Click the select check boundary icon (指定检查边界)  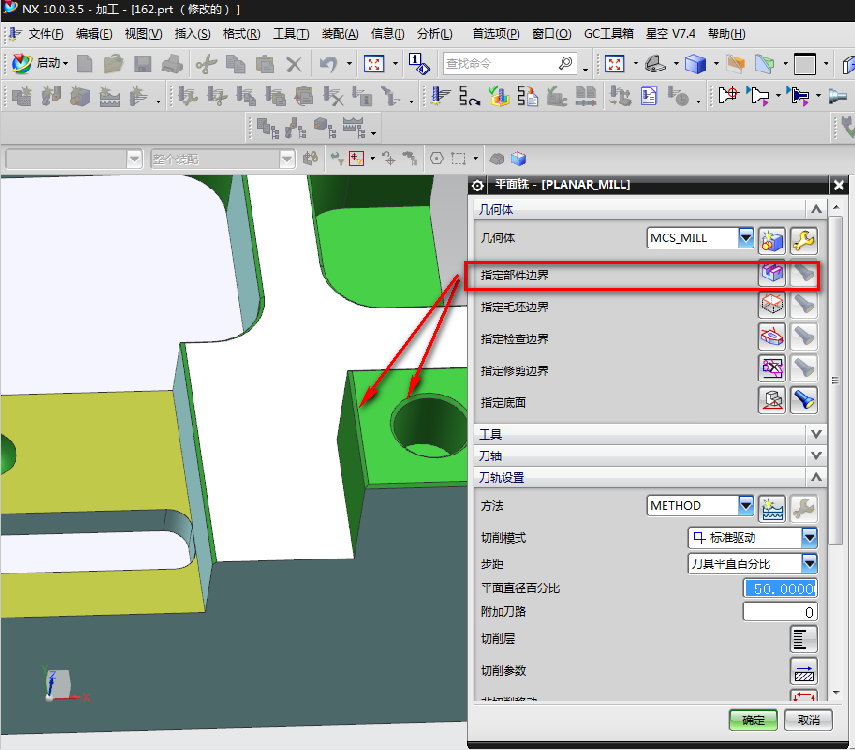click(772, 338)
